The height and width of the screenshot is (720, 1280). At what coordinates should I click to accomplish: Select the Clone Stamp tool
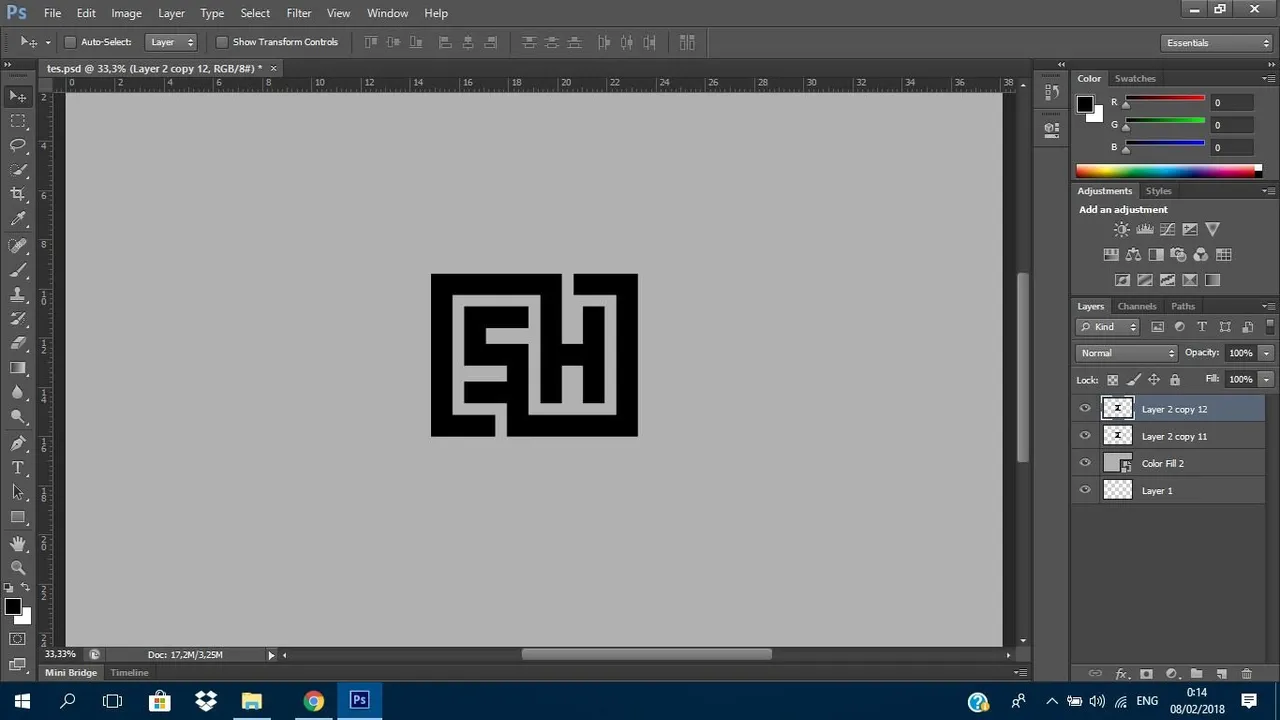[x=18, y=295]
